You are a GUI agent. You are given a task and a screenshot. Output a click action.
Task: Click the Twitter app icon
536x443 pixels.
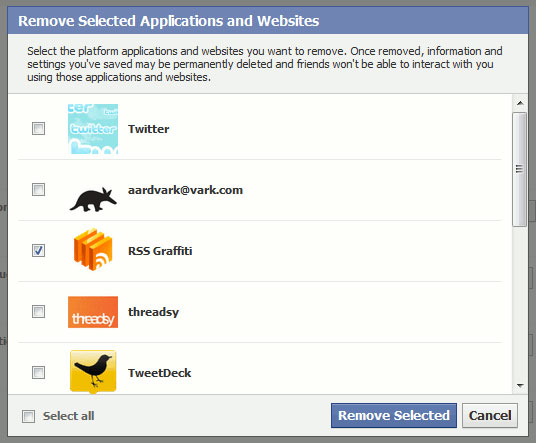[93, 129]
